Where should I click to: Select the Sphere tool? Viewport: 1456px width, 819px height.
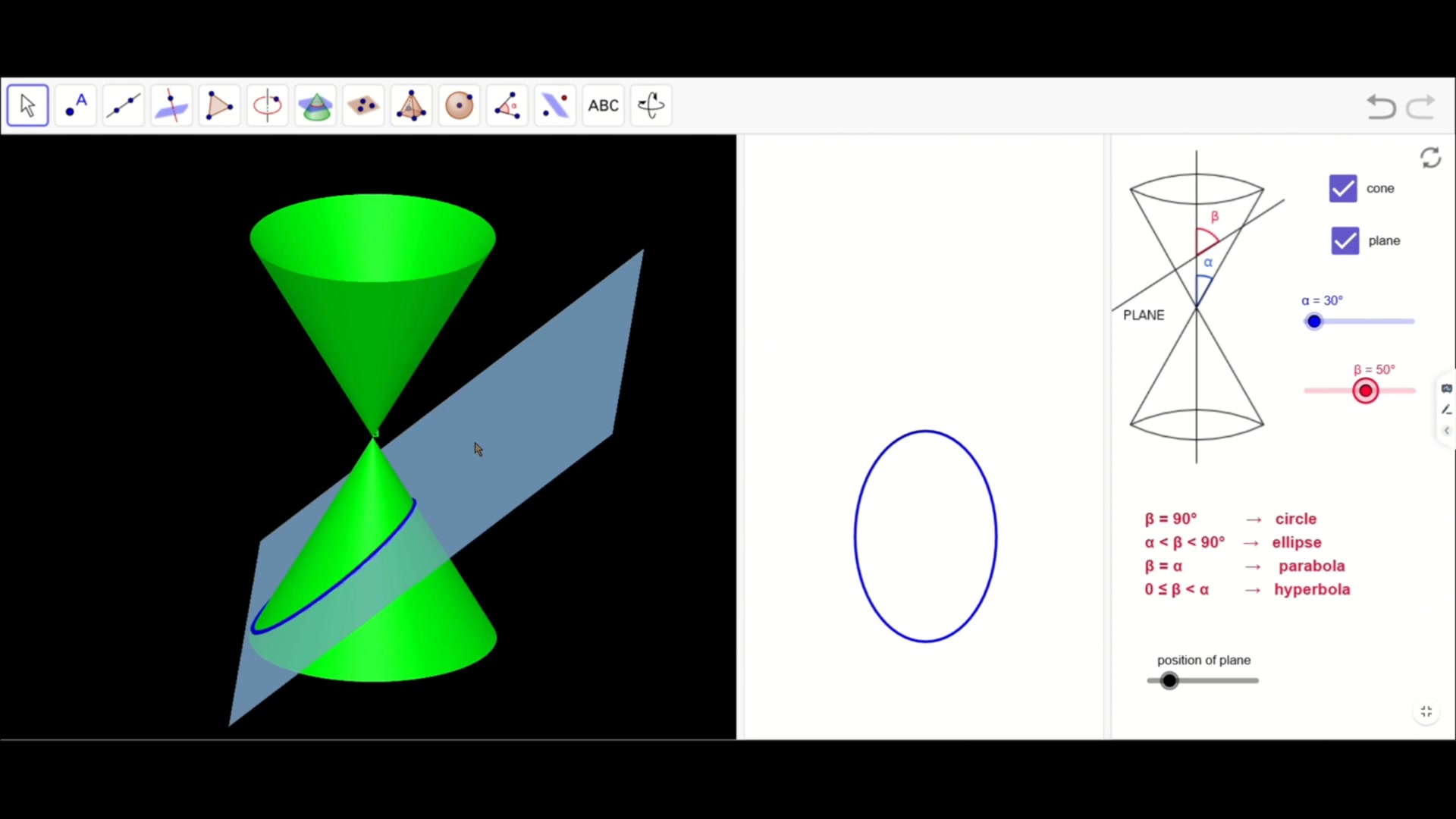459,105
